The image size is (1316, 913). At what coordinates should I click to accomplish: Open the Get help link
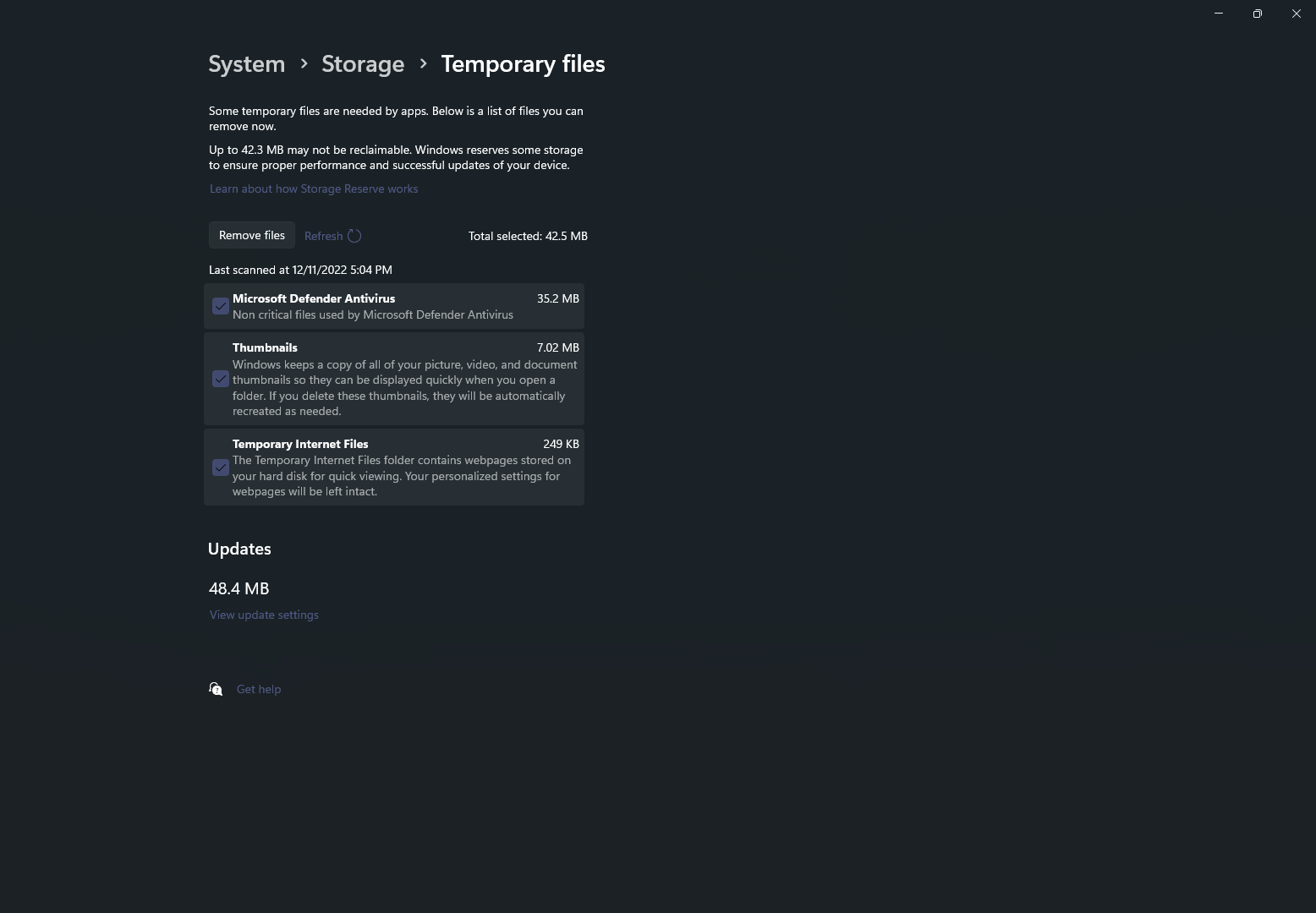point(259,689)
